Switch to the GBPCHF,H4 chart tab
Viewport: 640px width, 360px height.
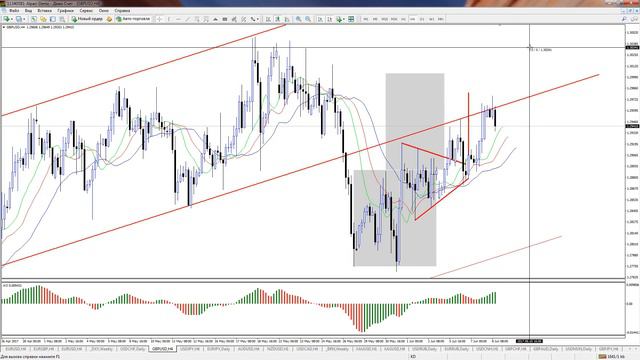pos(516,349)
